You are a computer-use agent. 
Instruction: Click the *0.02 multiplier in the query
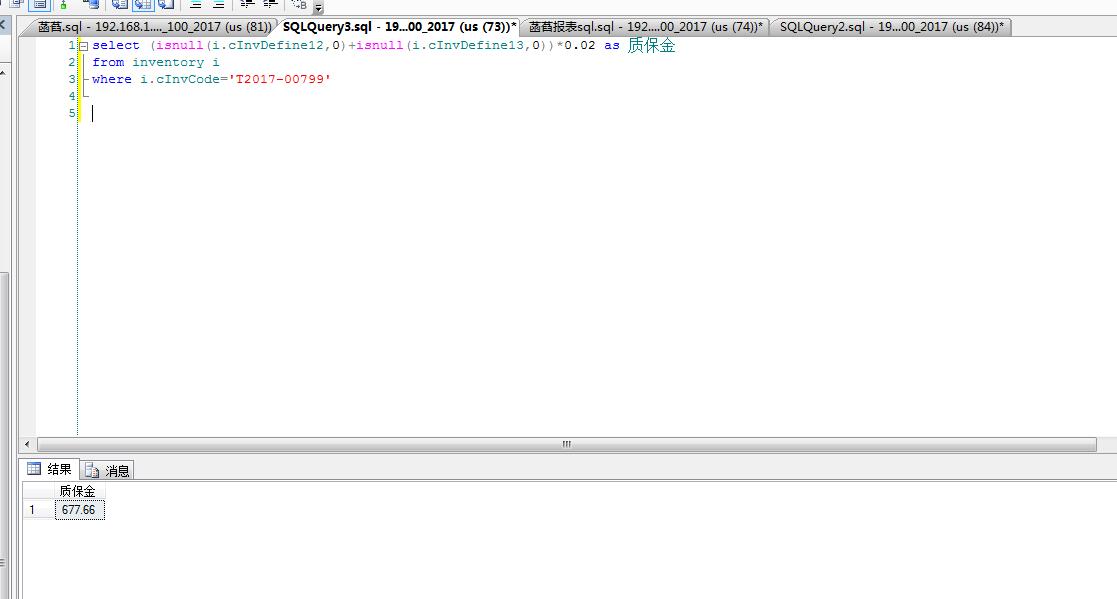[x=576, y=46]
